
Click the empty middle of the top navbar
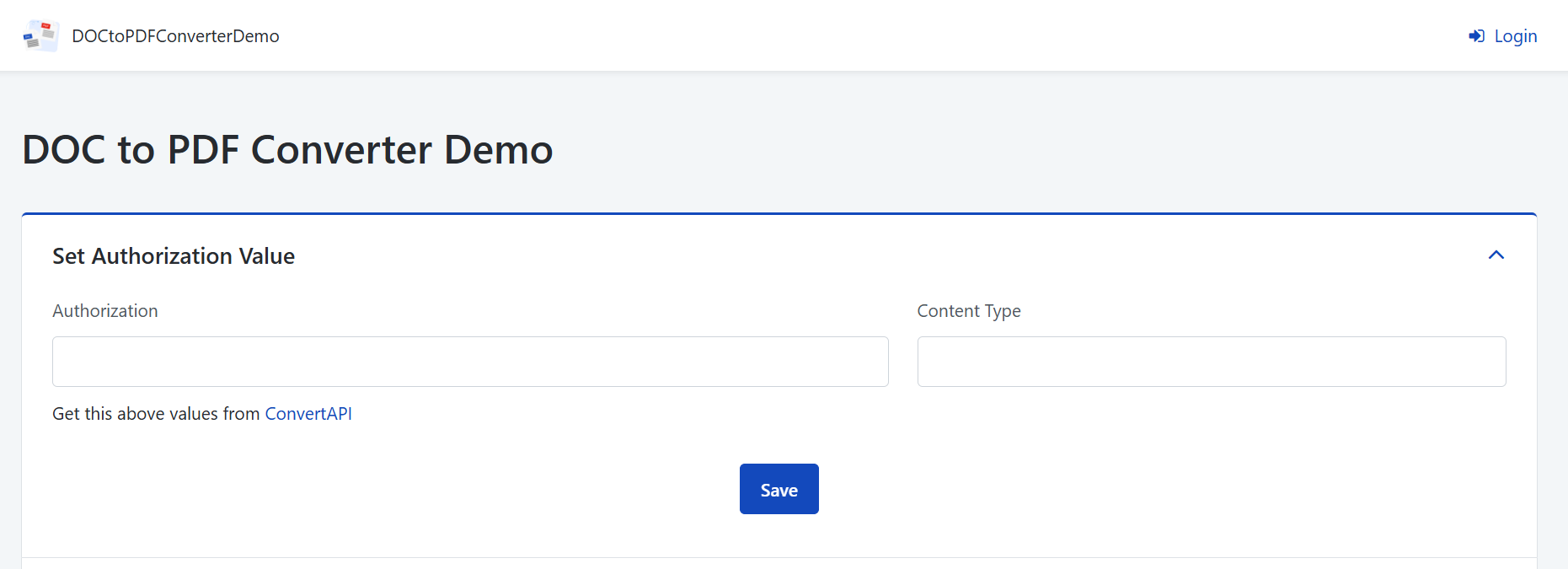point(843,36)
